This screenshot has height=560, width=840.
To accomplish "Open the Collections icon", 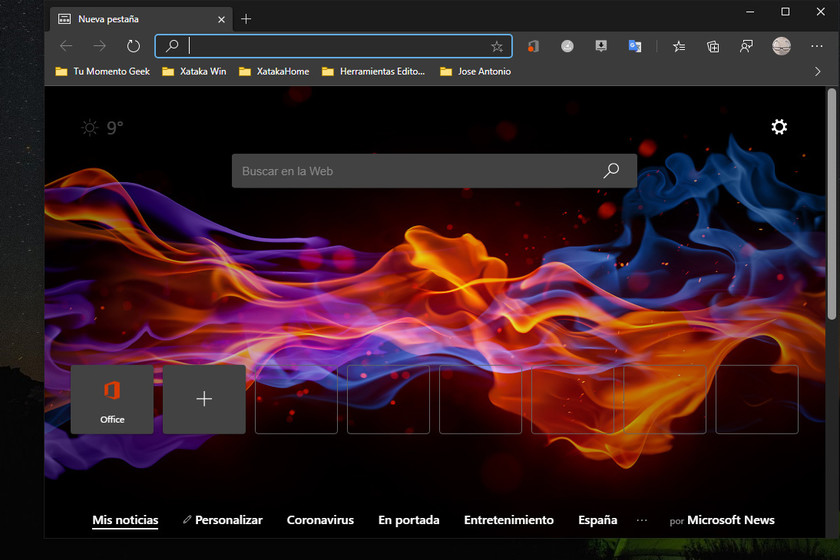I will point(713,46).
